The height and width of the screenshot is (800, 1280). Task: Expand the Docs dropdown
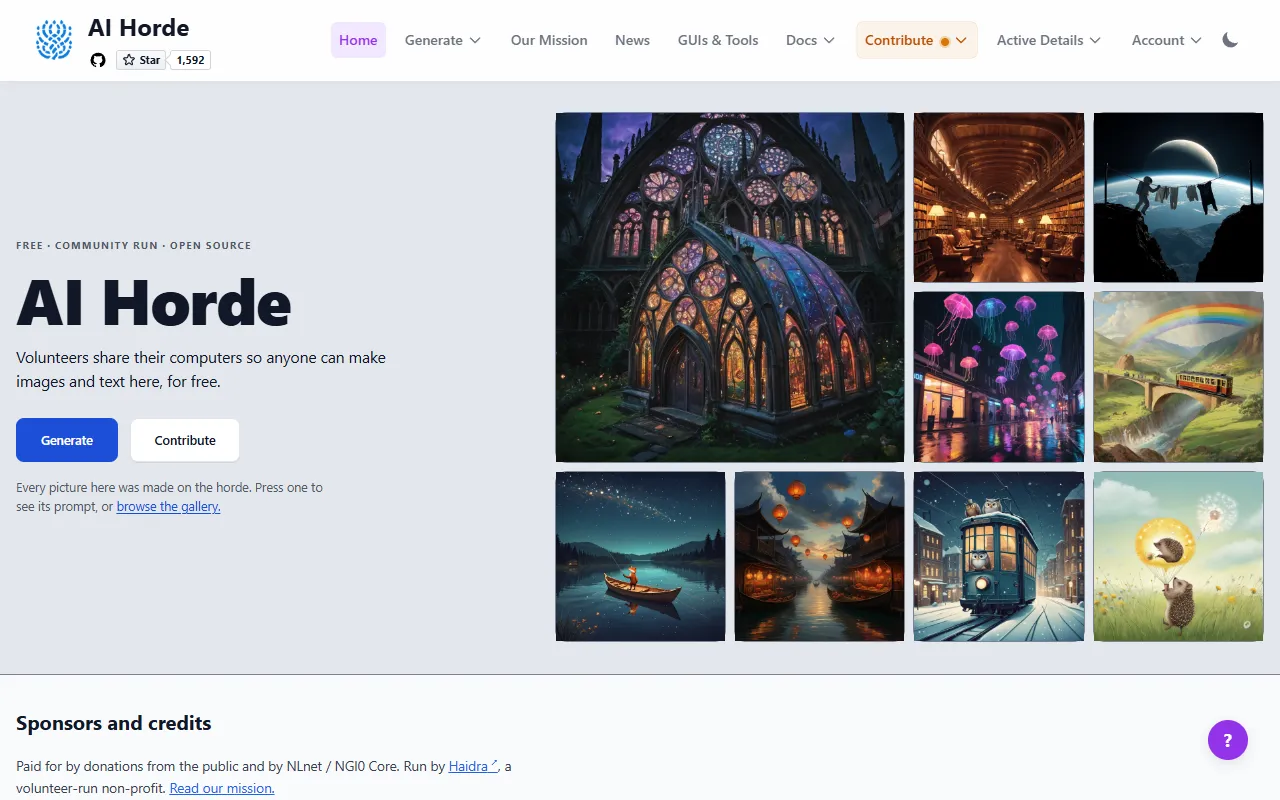810,40
